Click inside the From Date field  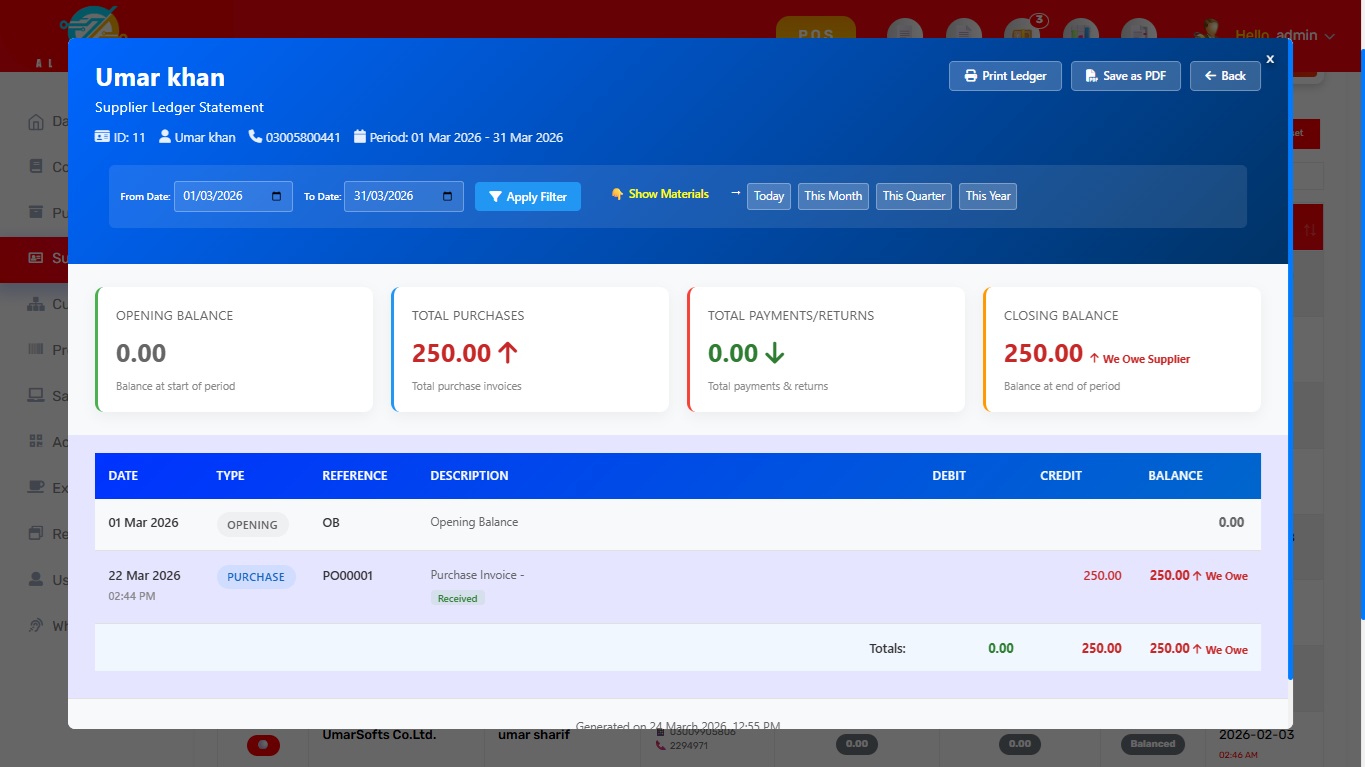pyautogui.click(x=220, y=196)
